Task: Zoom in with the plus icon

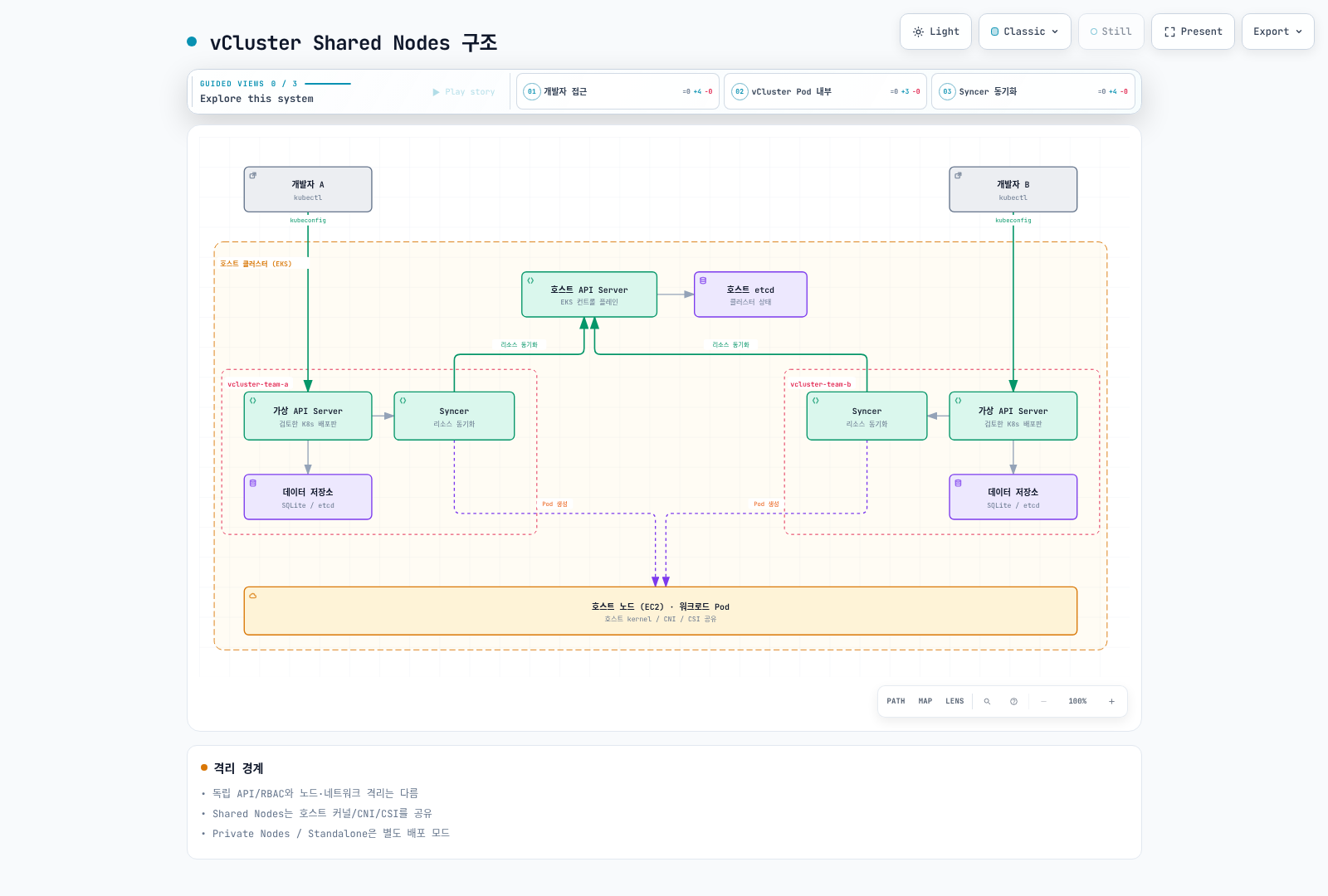Action: tap(1111, 701)
